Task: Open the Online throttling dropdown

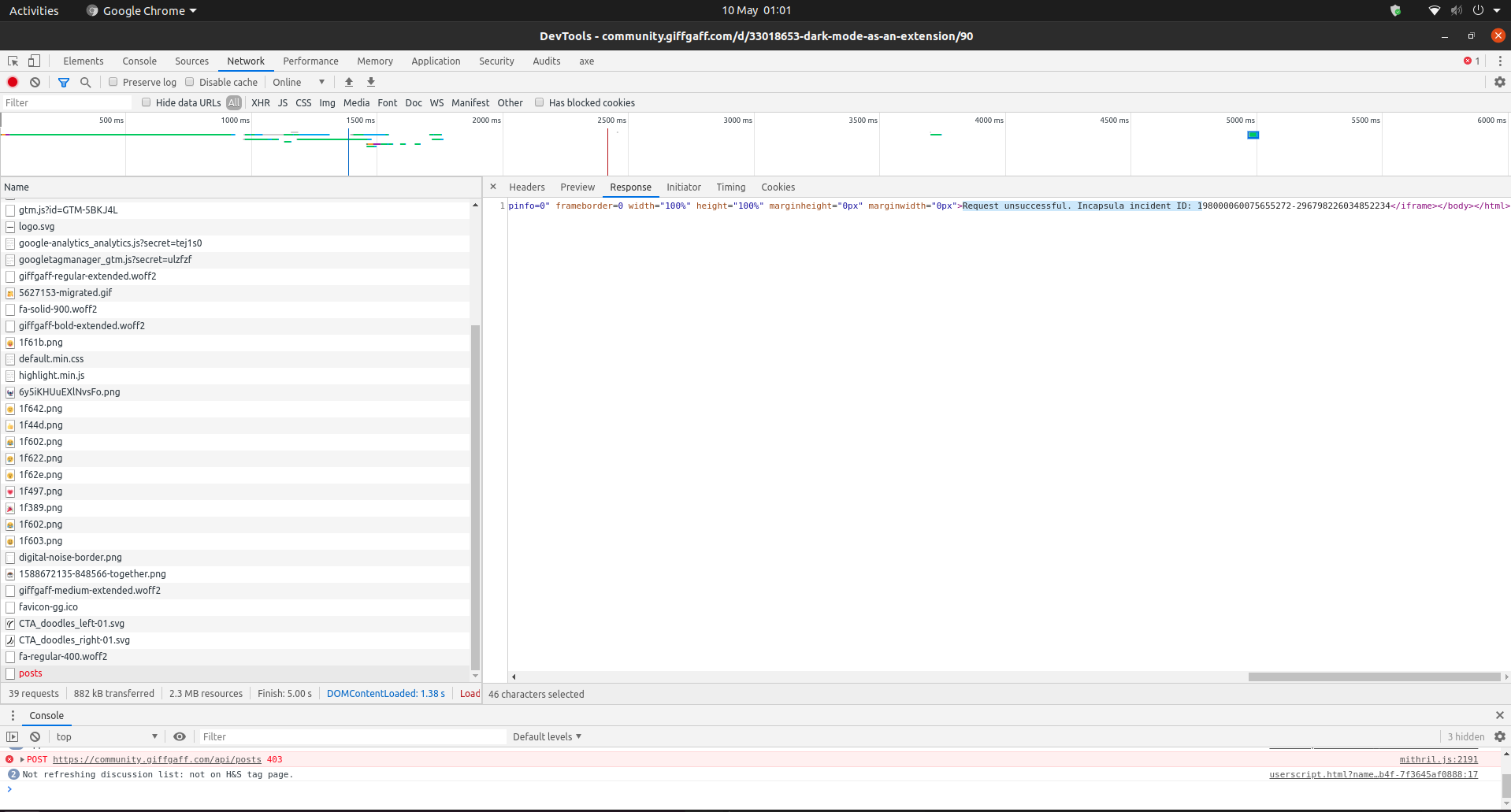Action: coord(298,81)
